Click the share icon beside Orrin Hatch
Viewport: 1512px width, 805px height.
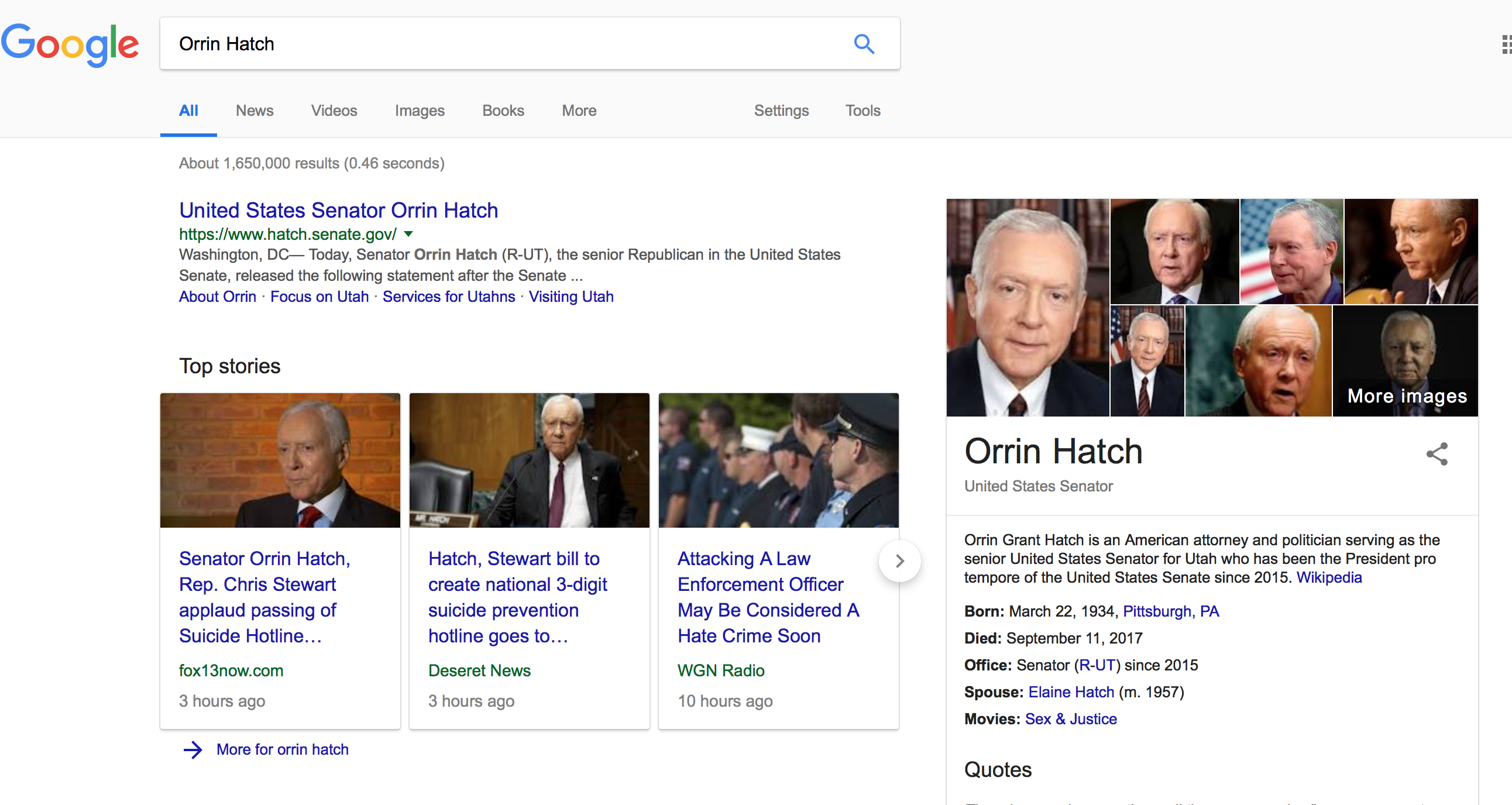1437,453
